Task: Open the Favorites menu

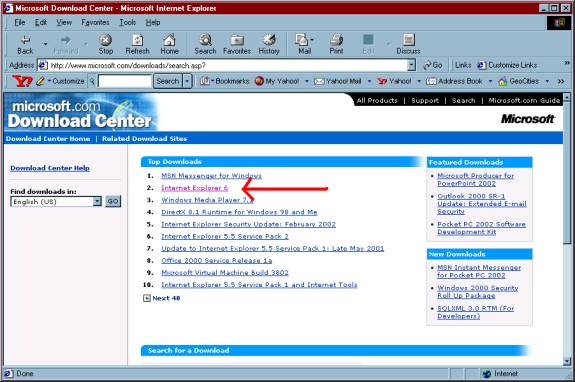Action: coord(95,22)
